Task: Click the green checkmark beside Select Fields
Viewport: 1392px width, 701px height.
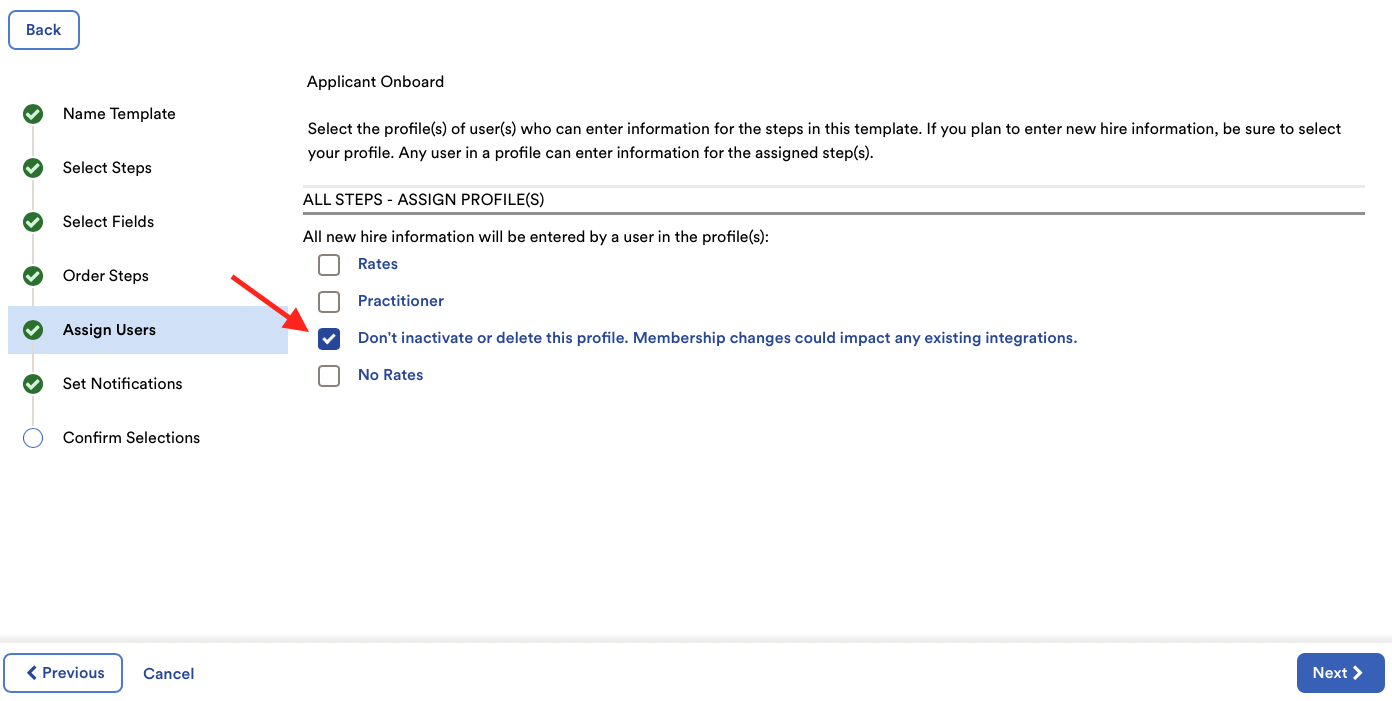Action: pyautogui.click(x=33, y=222)
